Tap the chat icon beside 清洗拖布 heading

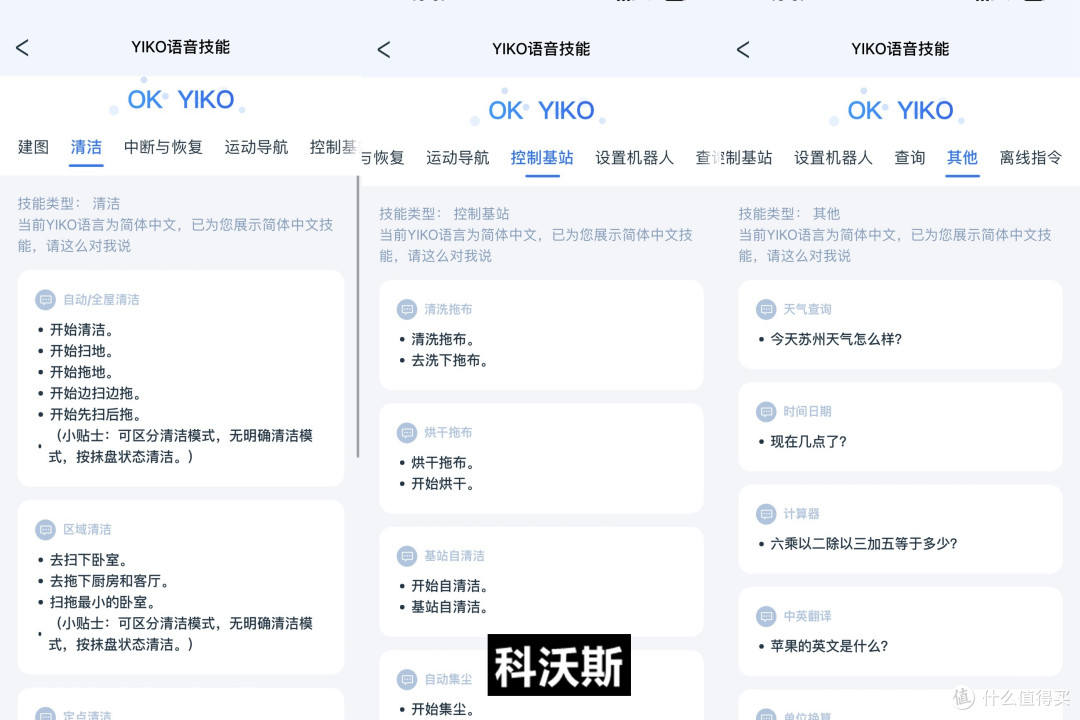pos(407,309)
